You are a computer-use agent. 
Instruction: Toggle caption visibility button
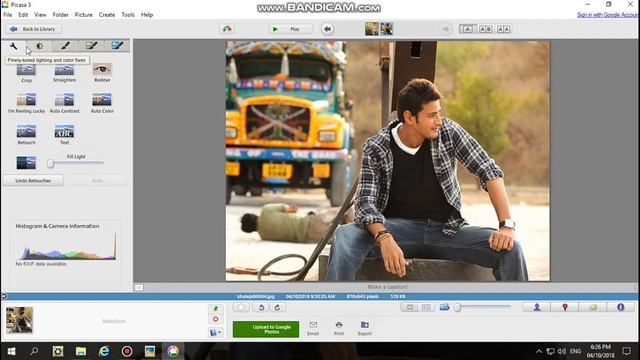click(x=139, y=287)
